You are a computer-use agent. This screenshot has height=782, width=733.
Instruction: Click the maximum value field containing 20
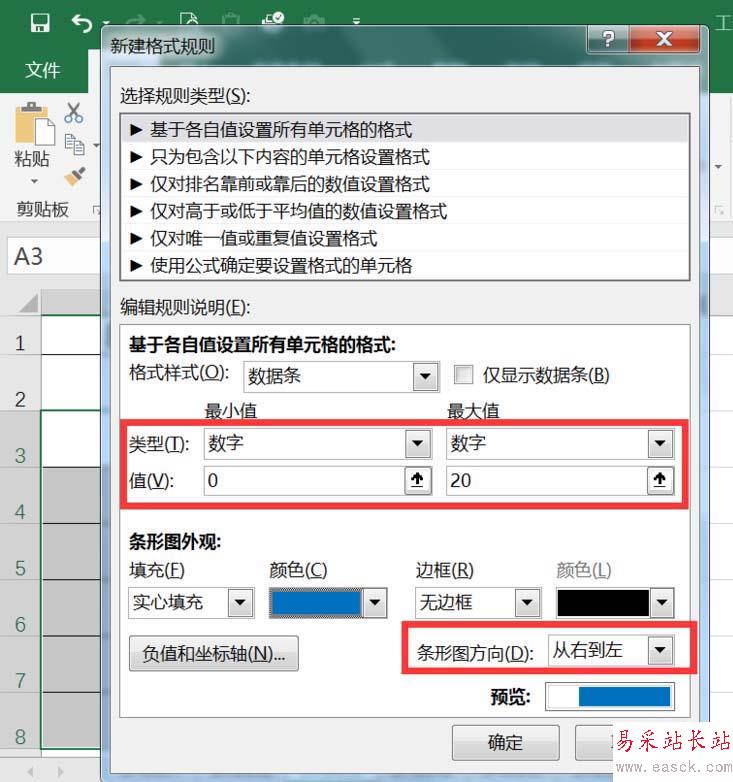(547, 480)
